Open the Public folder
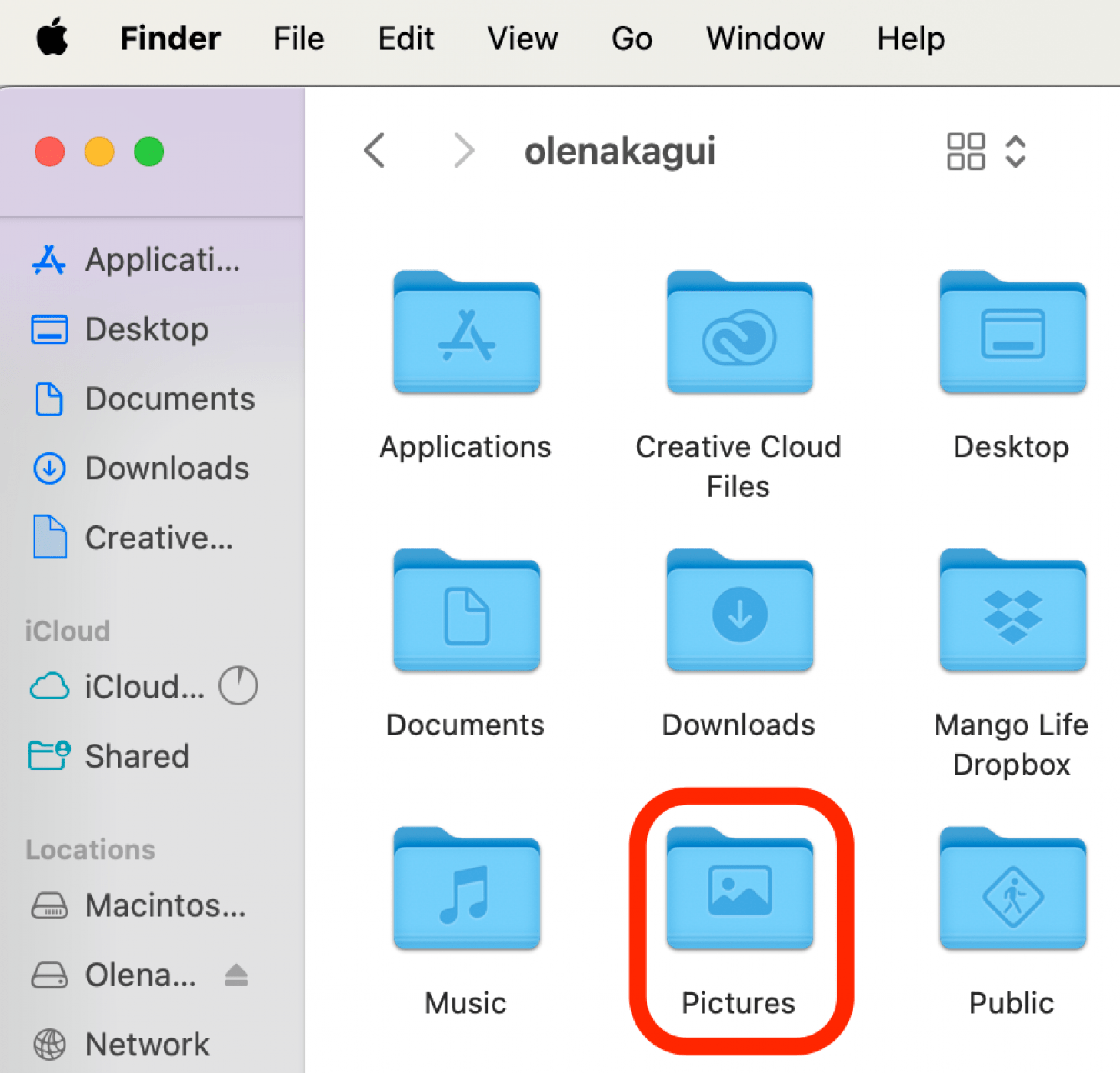Image resolution: width=1120 pixels, height=1073 pixels. click(x=1012, y=891)
